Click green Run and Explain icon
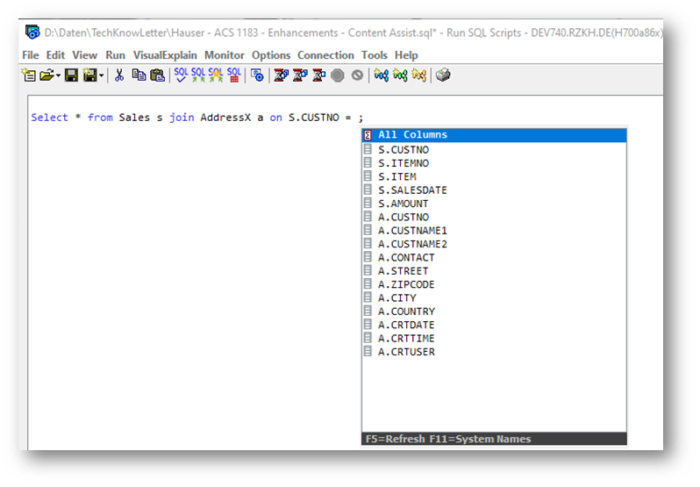Image resolution: width=700 pixels, height=487 pixels. coord(400,75)
